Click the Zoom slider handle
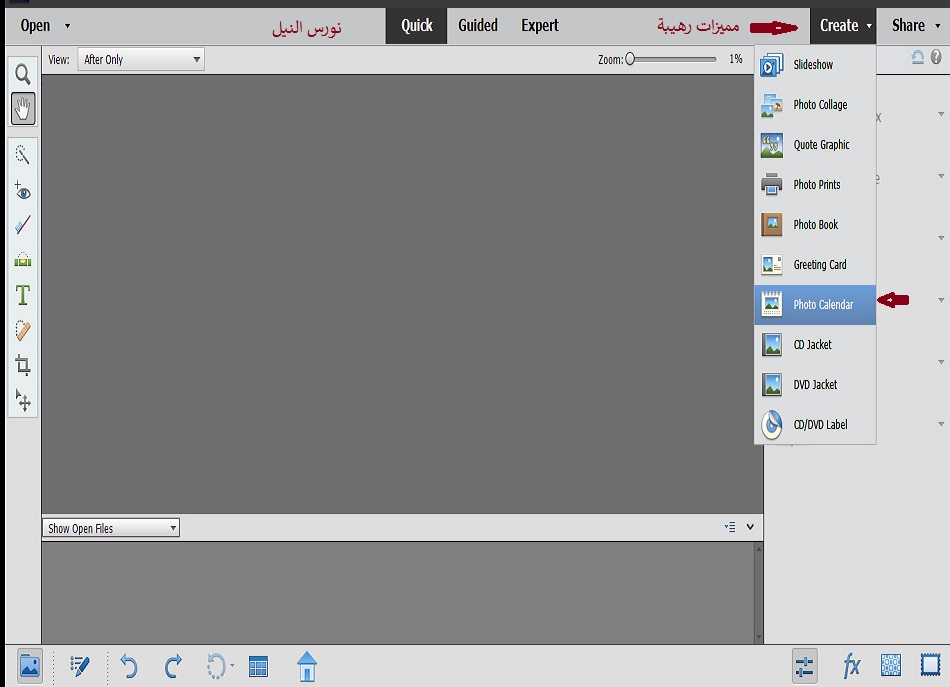Screen dimensions: 950x687 click(630, 60)
